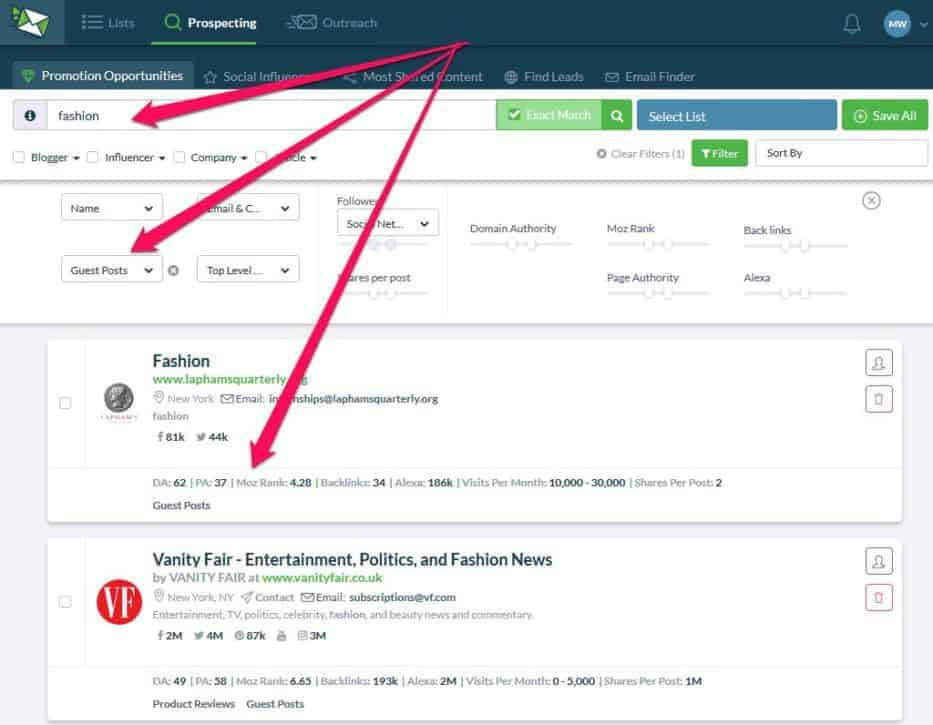
Task: Expand the Company dropdown arrow
Action: (x=244, y=158)
